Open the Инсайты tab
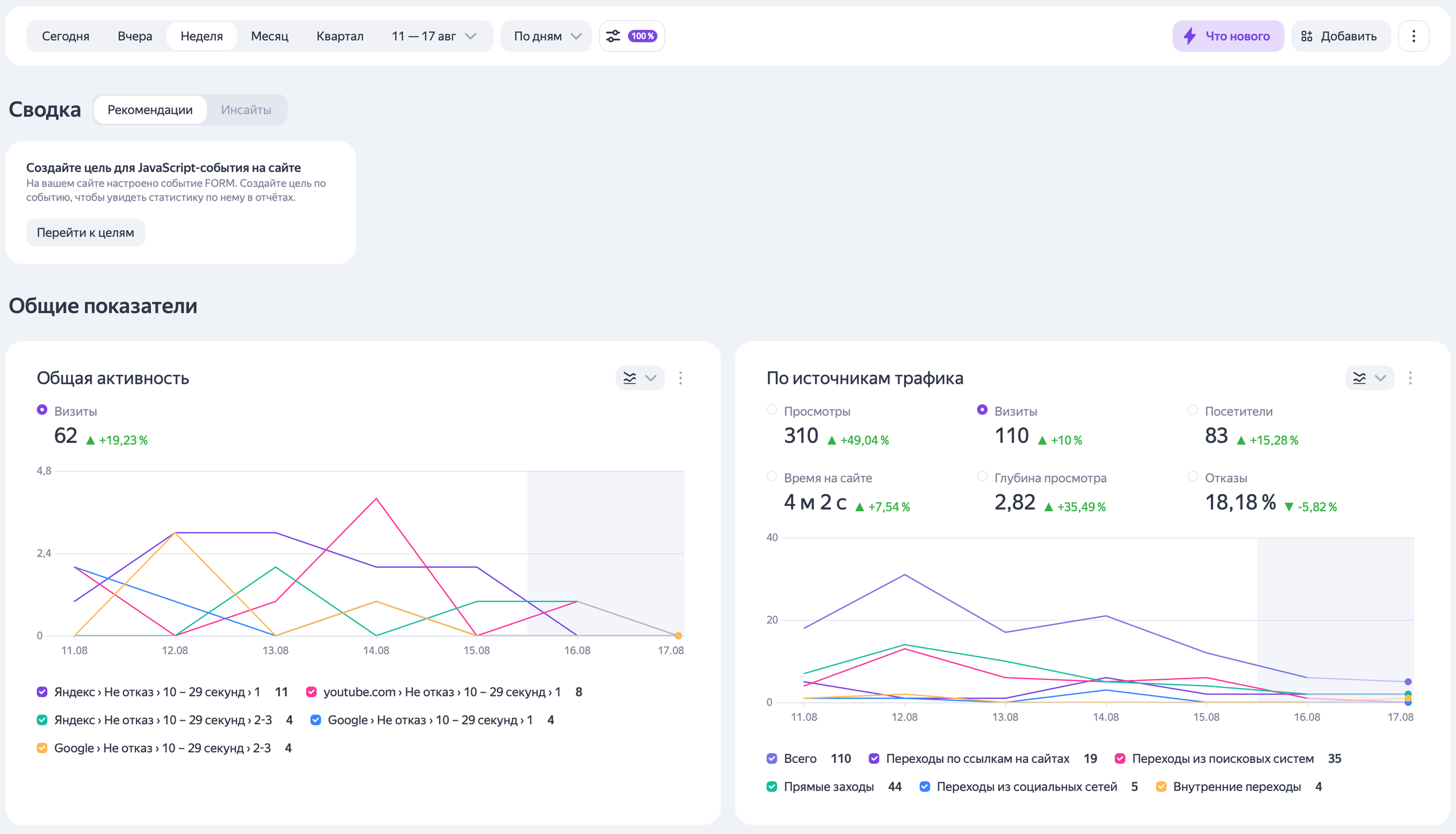This screenshot has height=834, width=1456. 246,110
